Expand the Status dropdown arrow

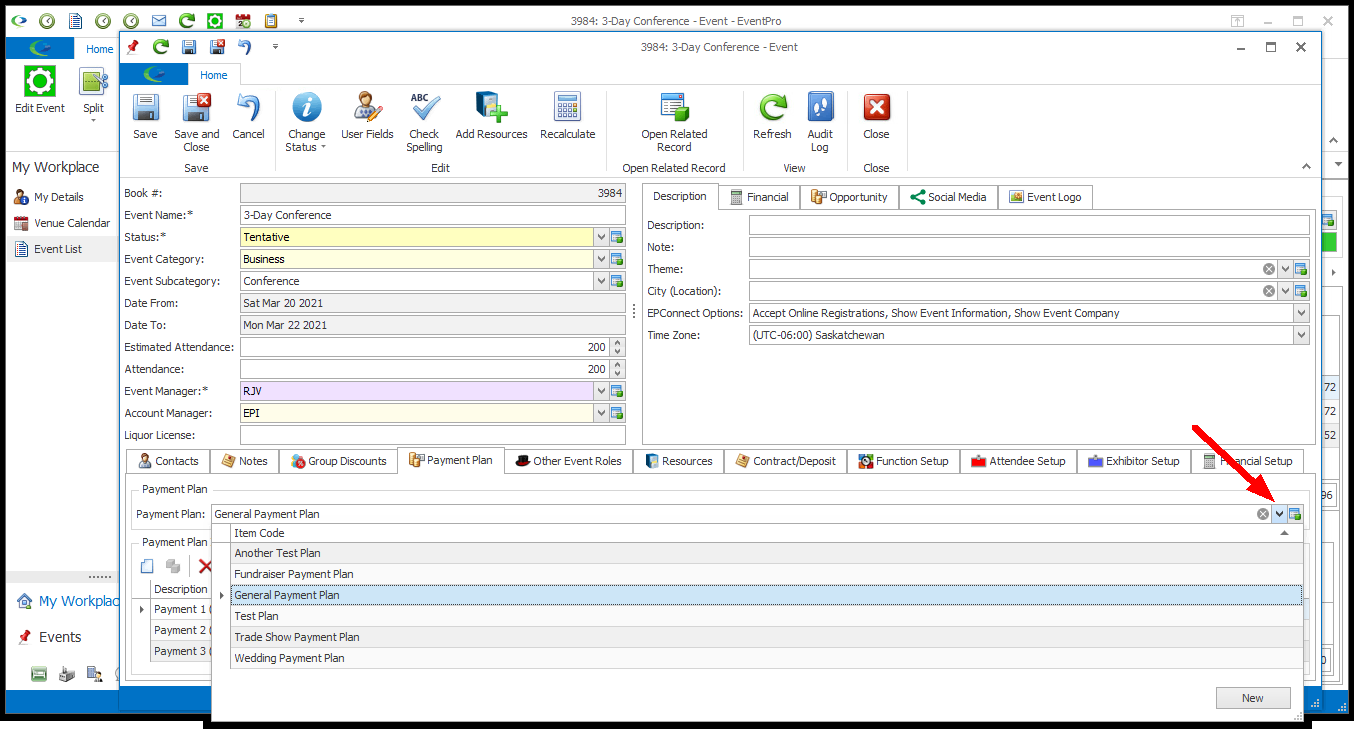point(601,237)
